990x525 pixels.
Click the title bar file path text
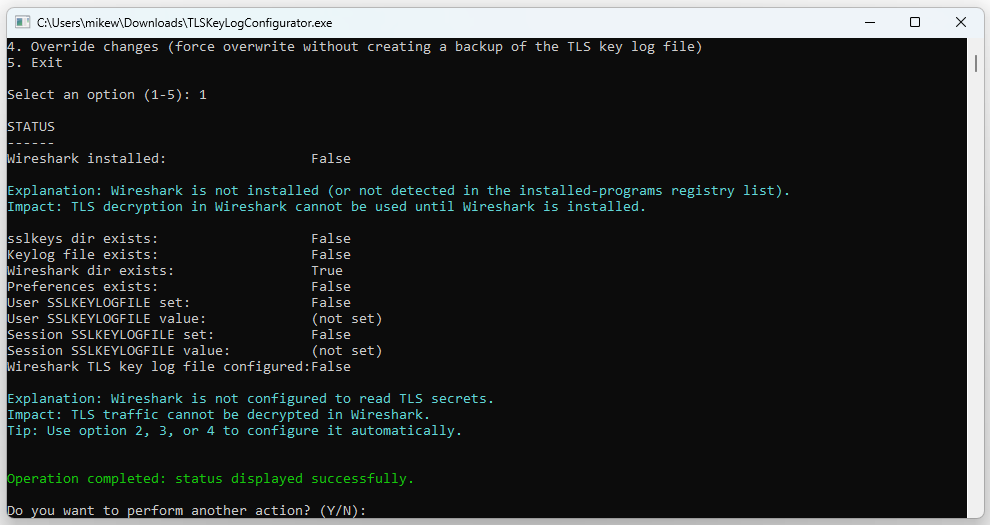(184, 22)
